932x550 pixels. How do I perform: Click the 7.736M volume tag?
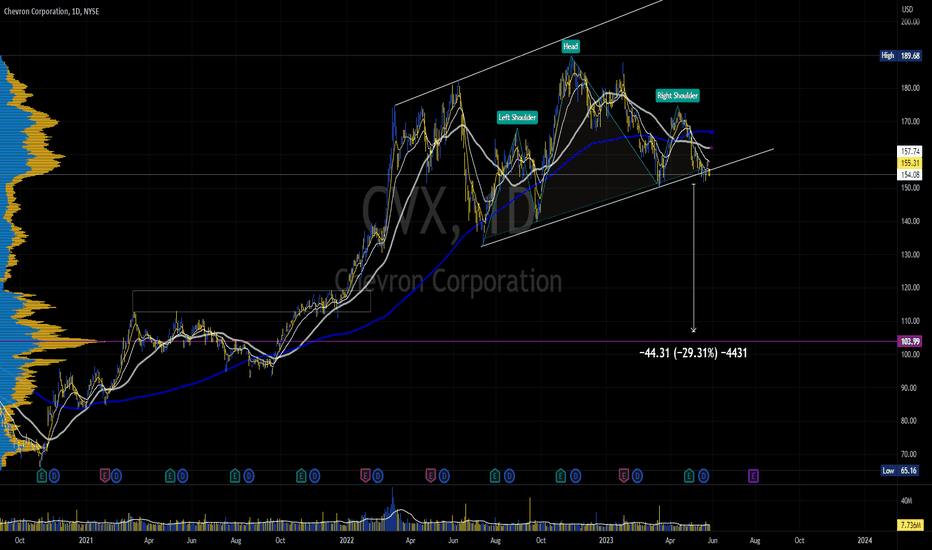(x=909, y=525)
